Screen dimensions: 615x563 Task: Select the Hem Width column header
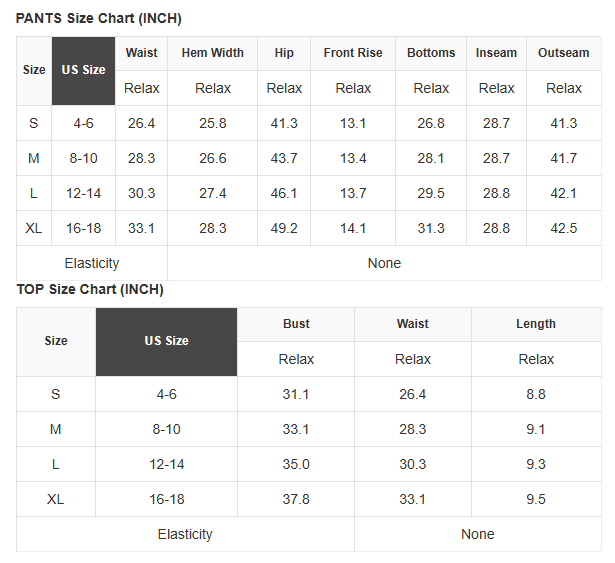(x=213, y=53)
